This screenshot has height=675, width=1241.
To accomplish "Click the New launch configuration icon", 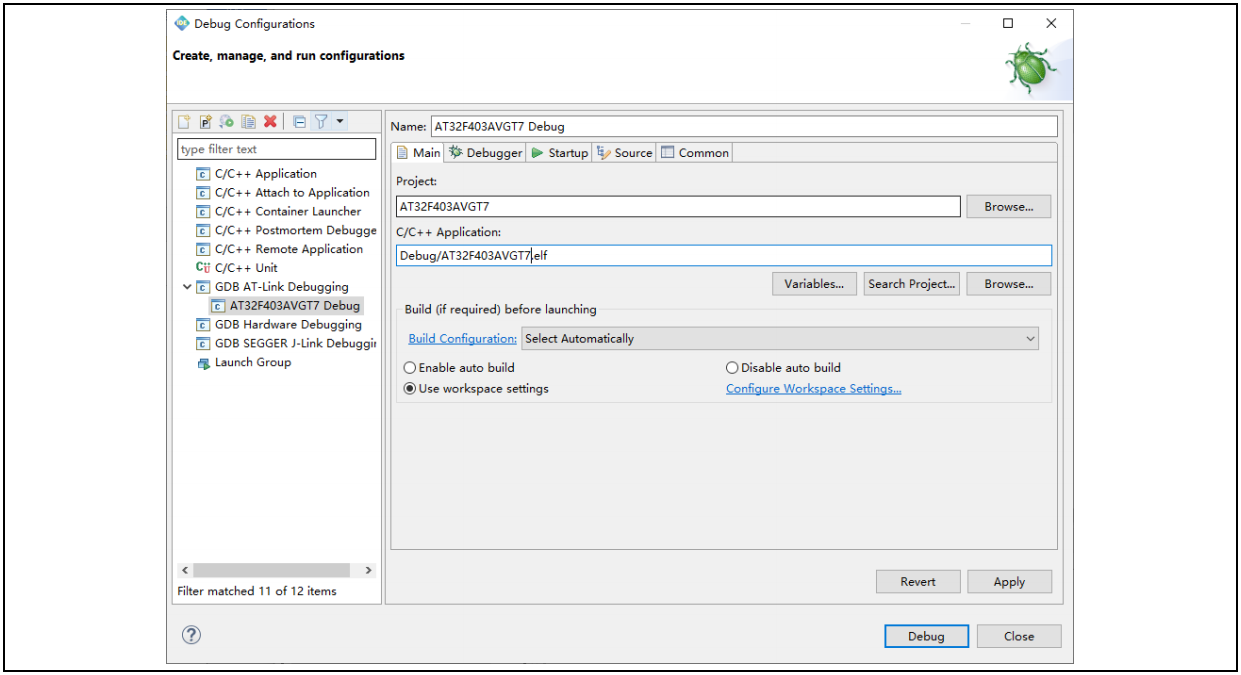I will pyautogui.click(x=184, y=122).
